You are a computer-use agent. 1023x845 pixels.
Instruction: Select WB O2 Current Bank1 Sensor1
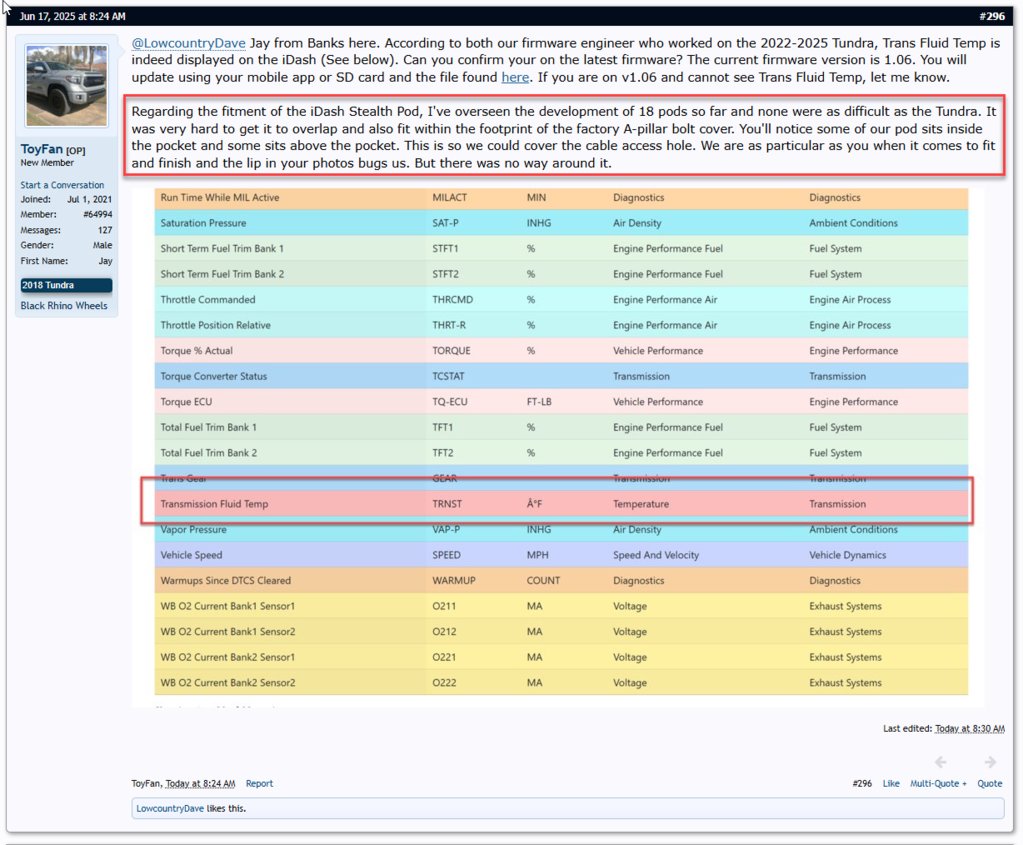(x=227, y=606)
